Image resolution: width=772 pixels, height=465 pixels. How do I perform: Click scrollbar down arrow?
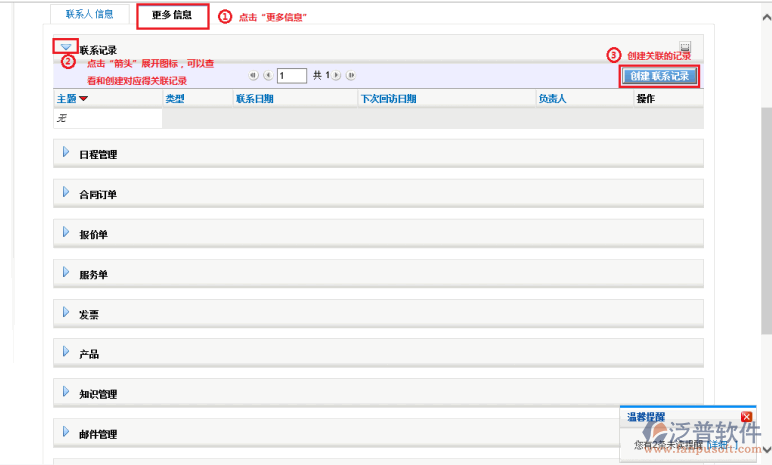[766, 449]
